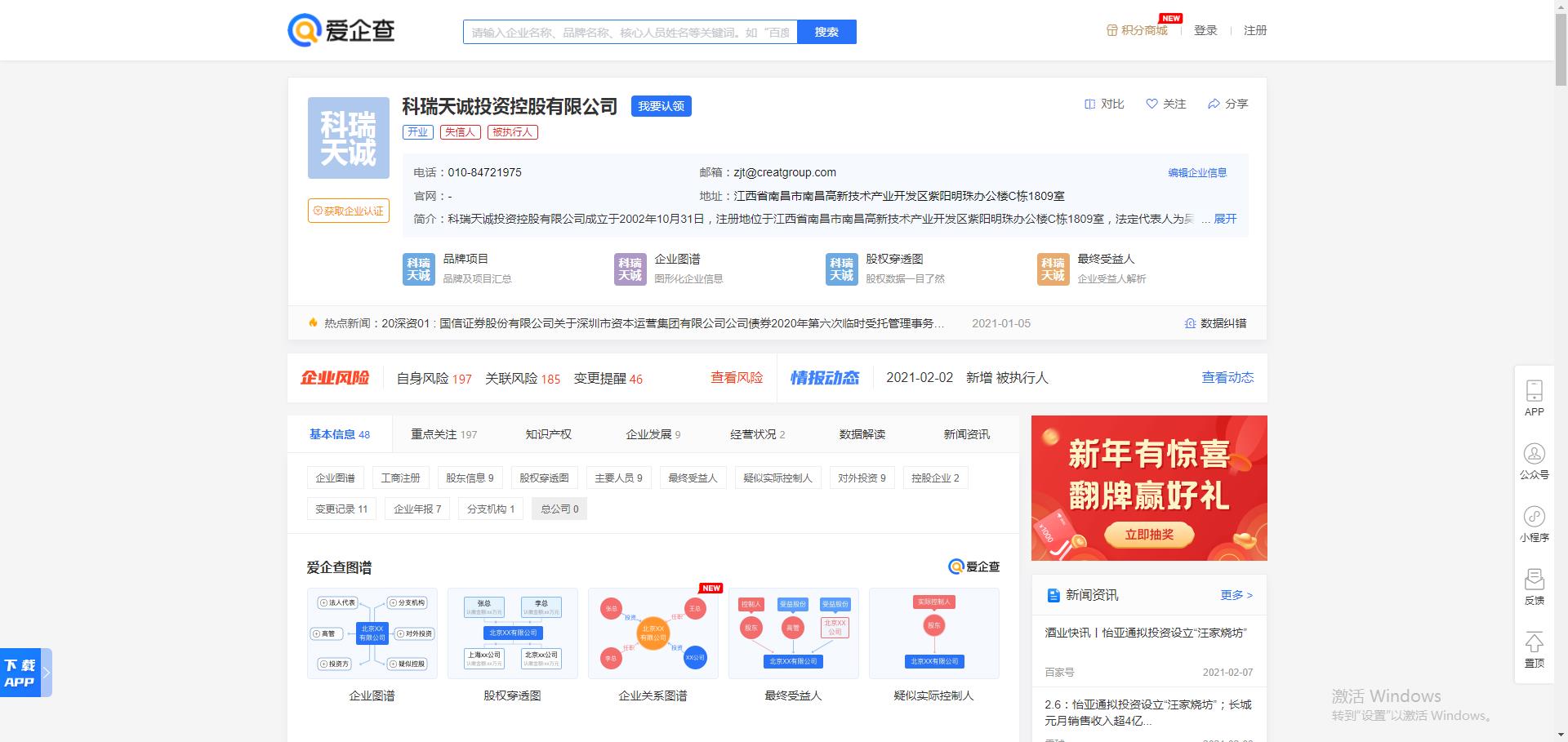This screenshot has height=742, width=1568.
Task: Collapse the 下载APP badge arrow
Action: (x=47, y=673)
